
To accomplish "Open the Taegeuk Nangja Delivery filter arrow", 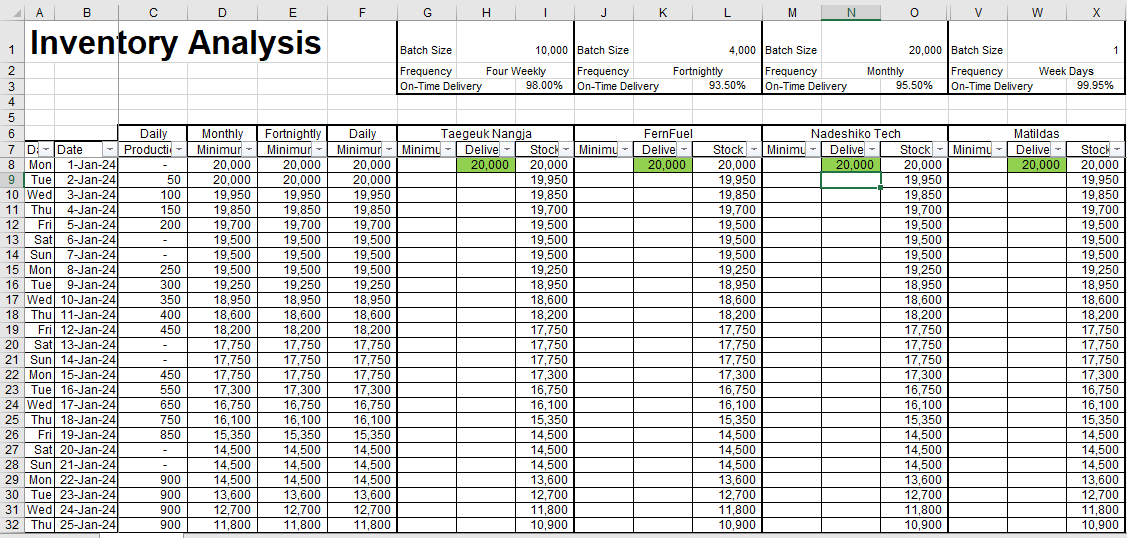I will [x=507, y=149].
